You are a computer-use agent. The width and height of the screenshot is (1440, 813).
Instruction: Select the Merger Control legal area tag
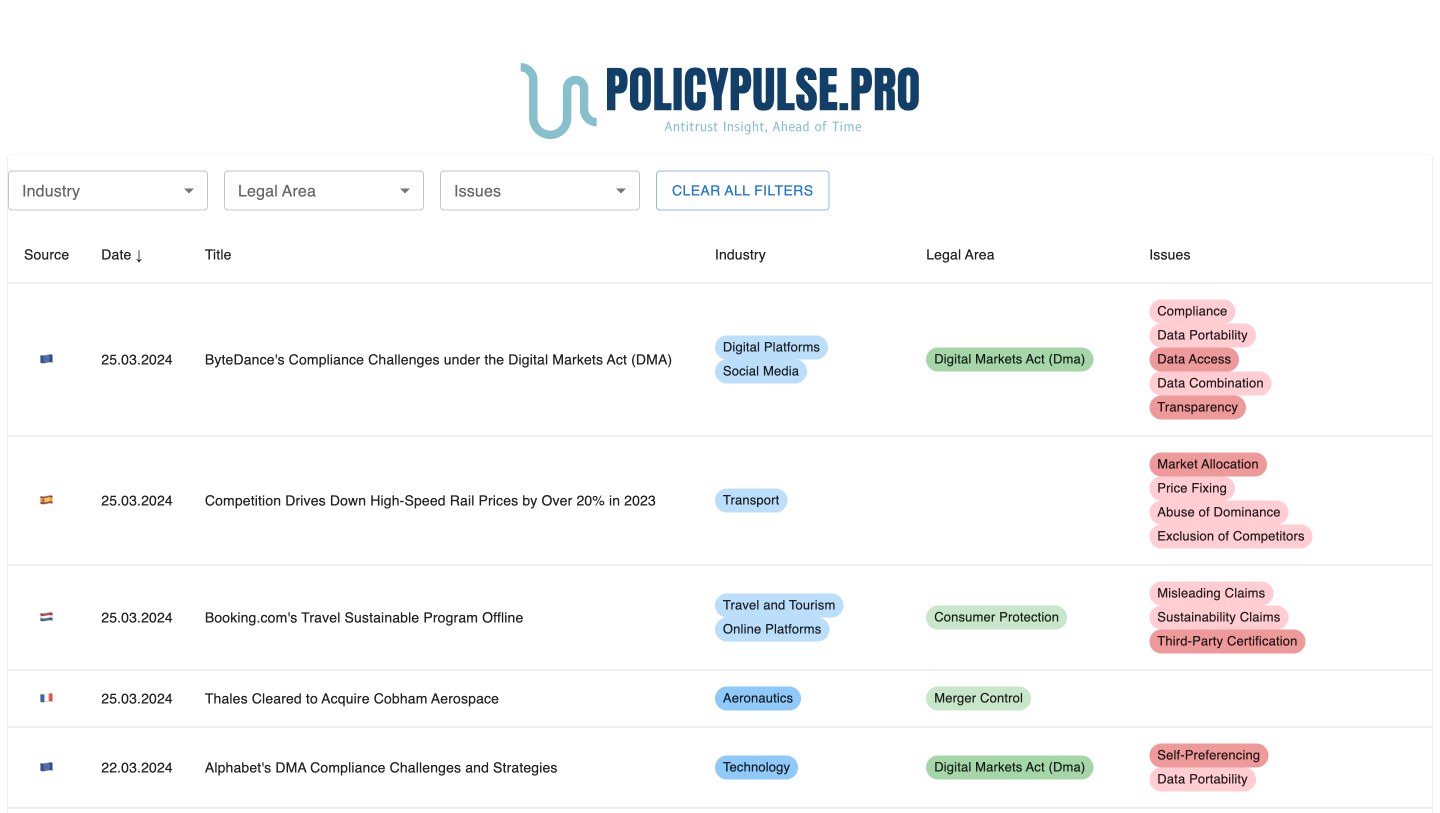(978, 699)
